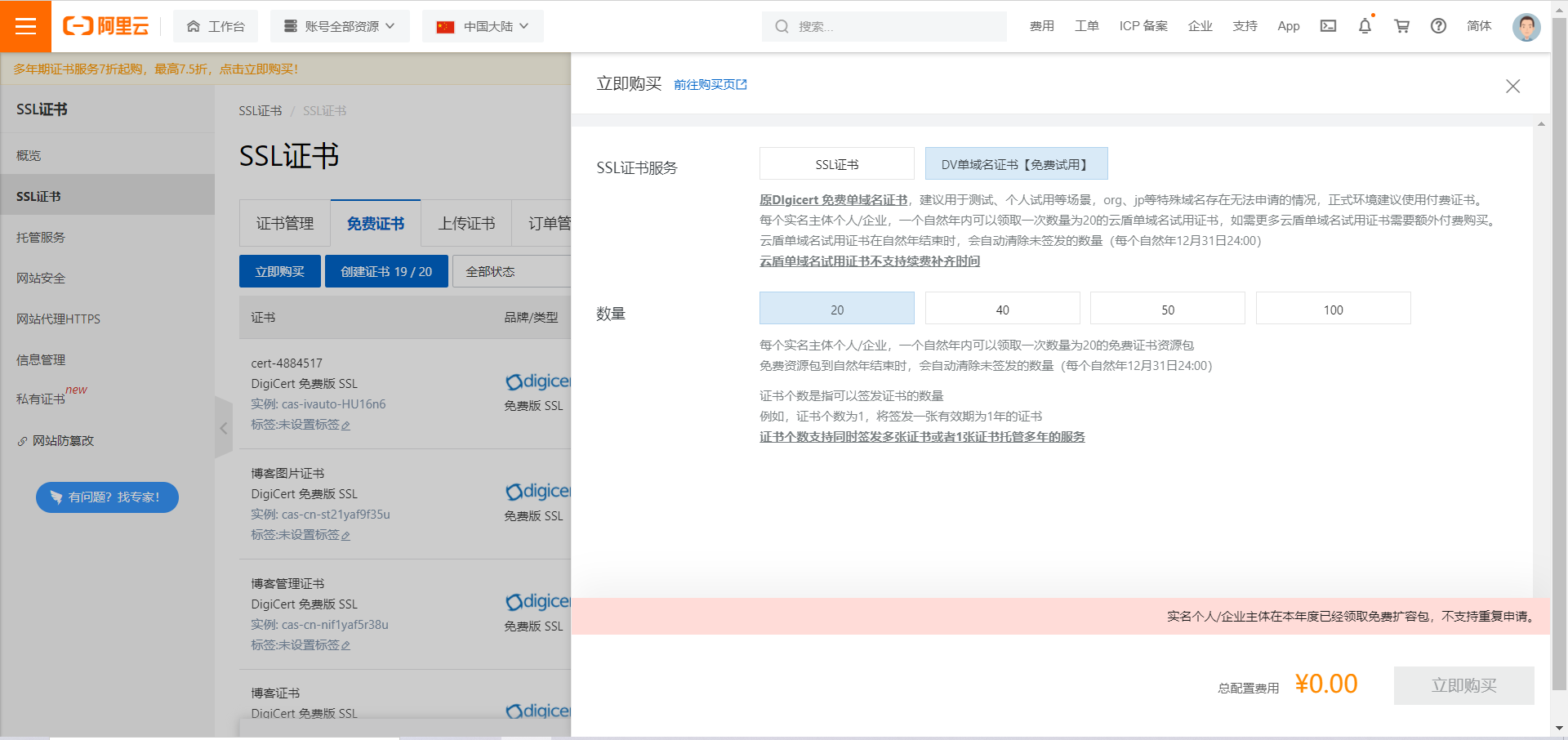Switch to 证书管理 tab
1568x740 pixels.
pos(285,223)
